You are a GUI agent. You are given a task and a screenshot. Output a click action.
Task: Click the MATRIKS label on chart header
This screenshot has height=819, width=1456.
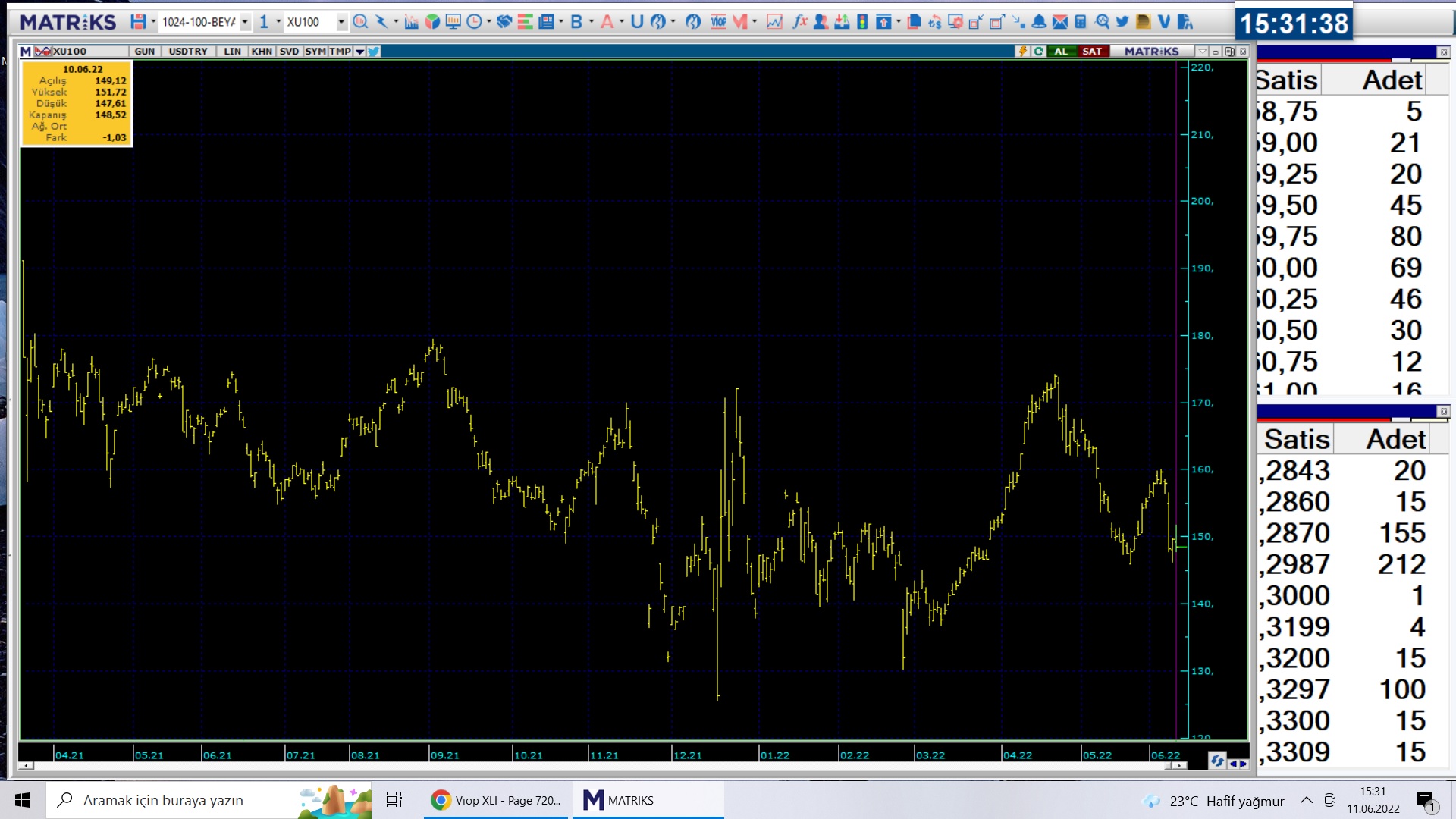click(x=1151, y=52)
